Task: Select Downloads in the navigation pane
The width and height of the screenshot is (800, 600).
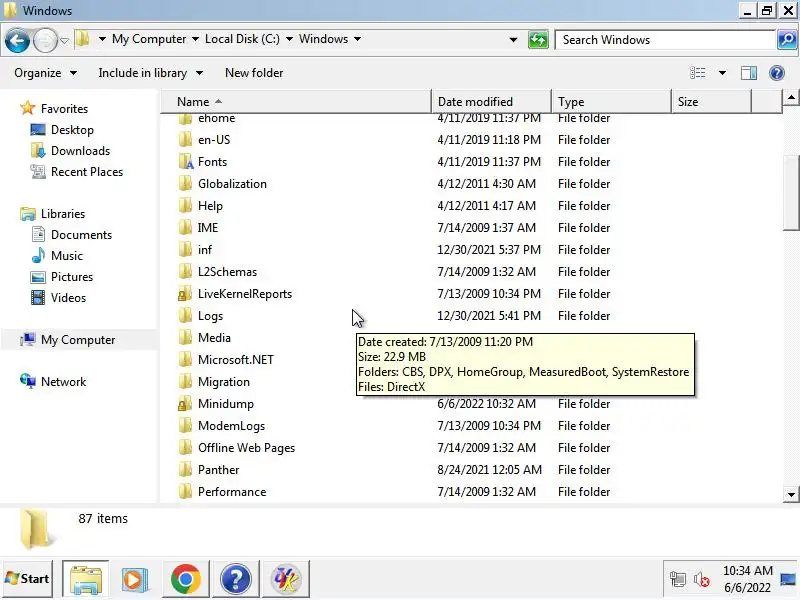Action: point(80,151)
